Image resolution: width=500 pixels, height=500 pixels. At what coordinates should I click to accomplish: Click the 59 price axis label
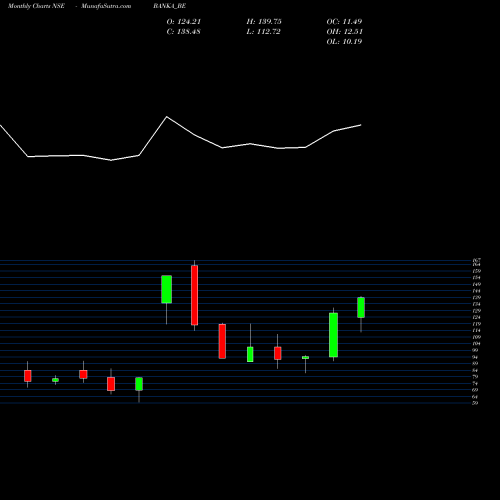click(475, 403)
